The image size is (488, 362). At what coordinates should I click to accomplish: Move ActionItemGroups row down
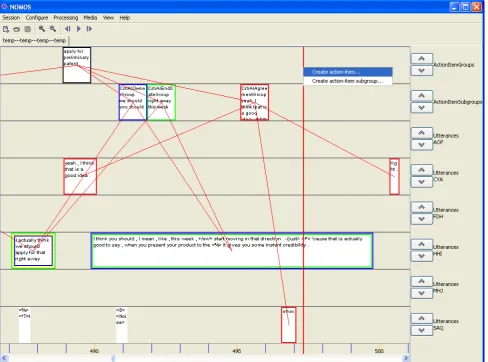[421, 71]
